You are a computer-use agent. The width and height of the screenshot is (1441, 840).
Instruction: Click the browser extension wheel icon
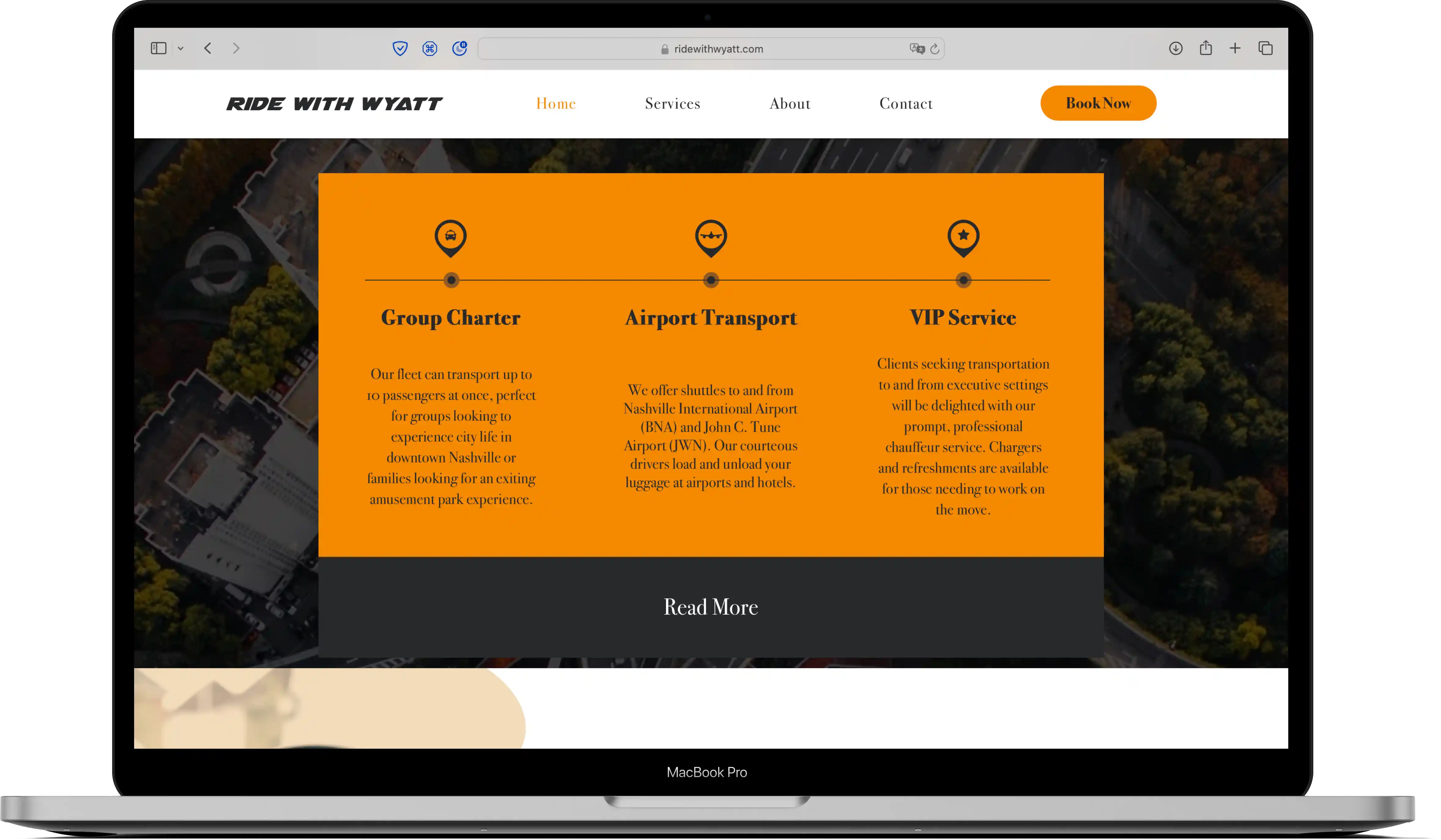(430, 48)
